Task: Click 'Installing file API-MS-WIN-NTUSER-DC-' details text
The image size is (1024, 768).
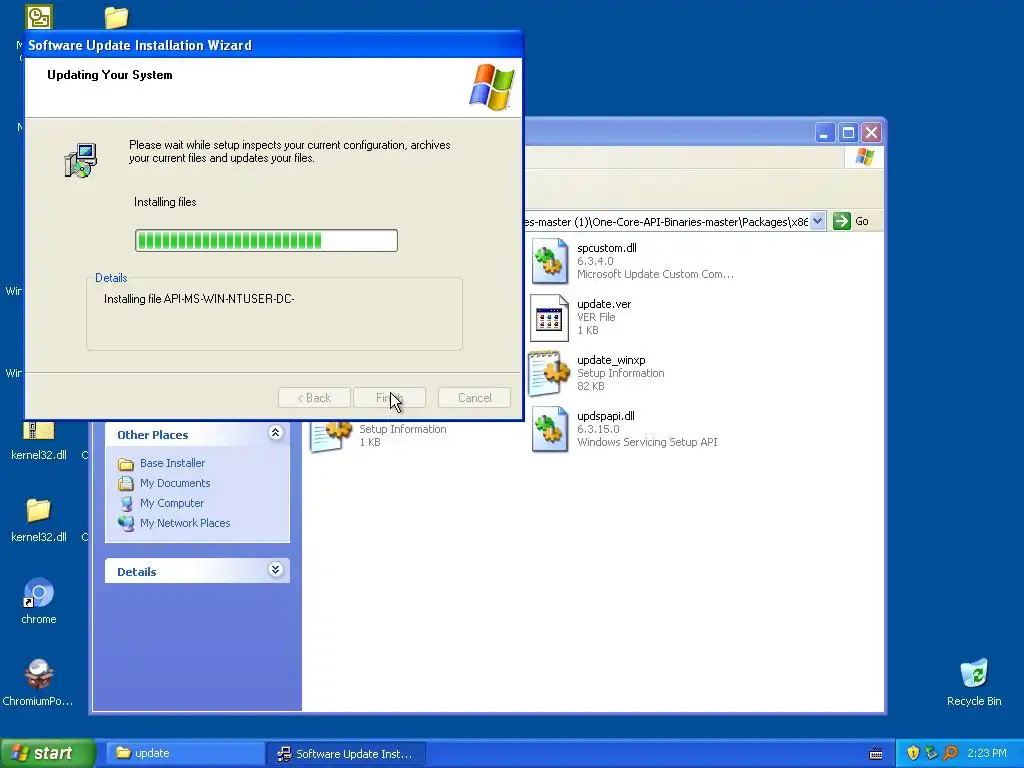Action: pyautogui.click(x=199, y=299)
